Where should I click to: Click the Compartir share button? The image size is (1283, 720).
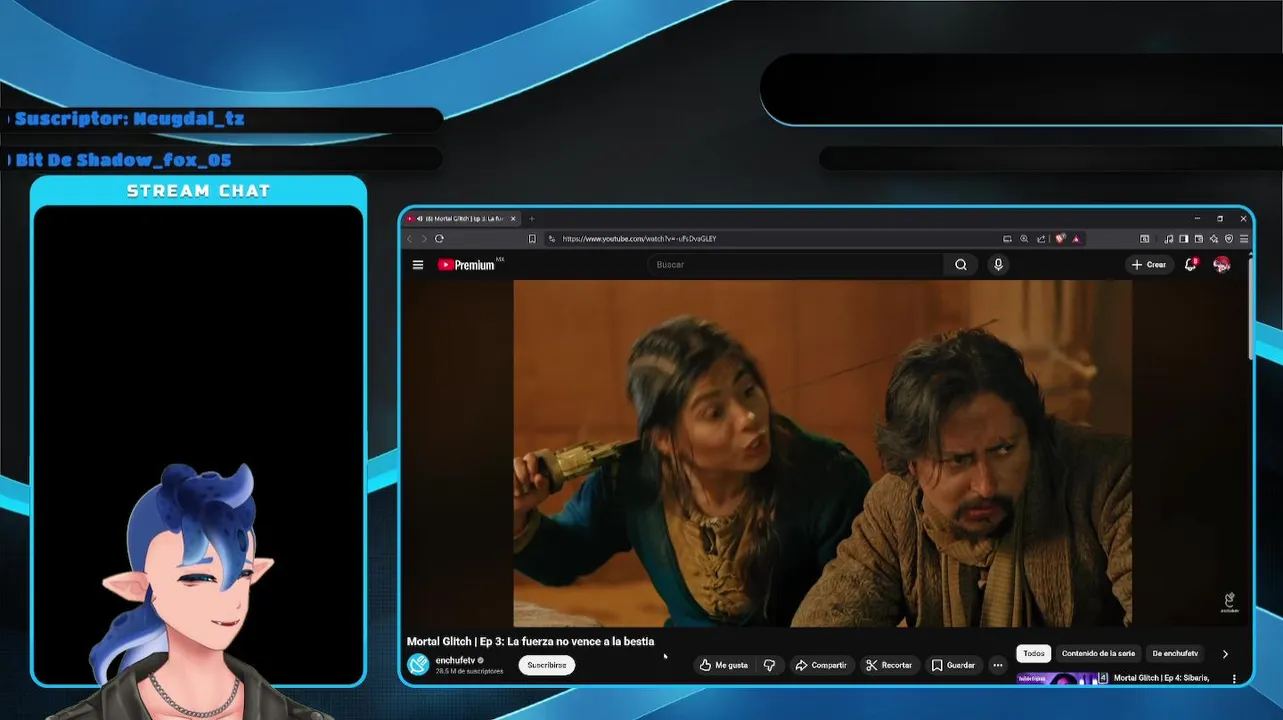click(x=821, y=665)
